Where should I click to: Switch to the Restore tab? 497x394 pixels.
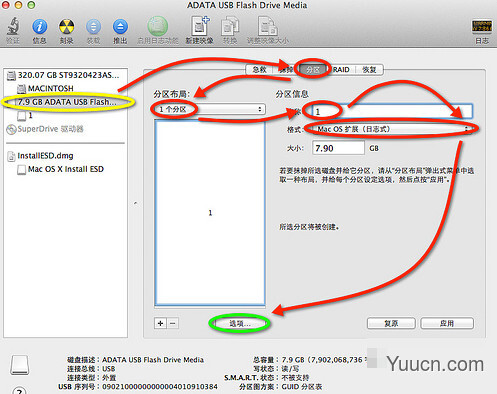[x=369, y=70]
